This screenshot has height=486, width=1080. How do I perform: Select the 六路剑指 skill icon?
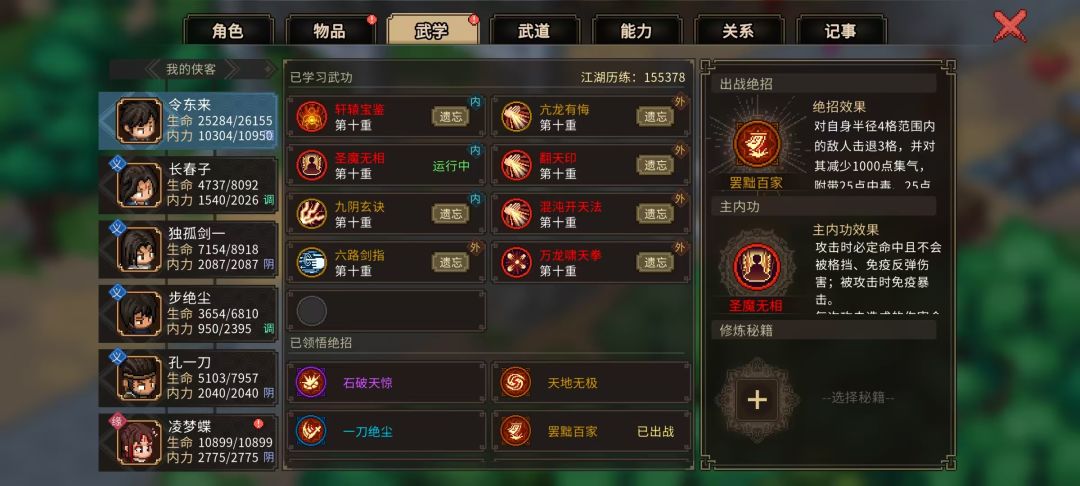point(311,262)
